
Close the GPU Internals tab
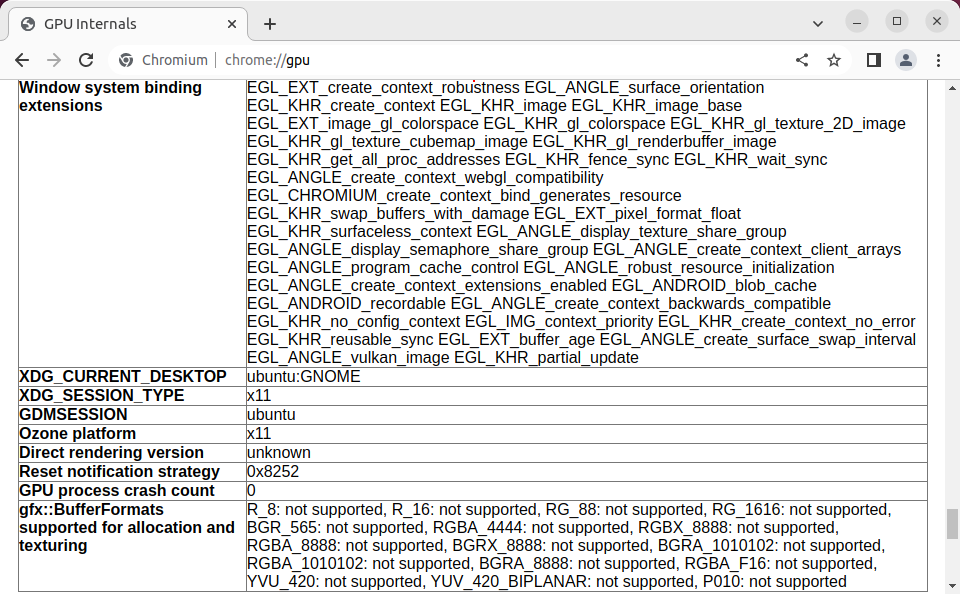[x=232, y=24]
